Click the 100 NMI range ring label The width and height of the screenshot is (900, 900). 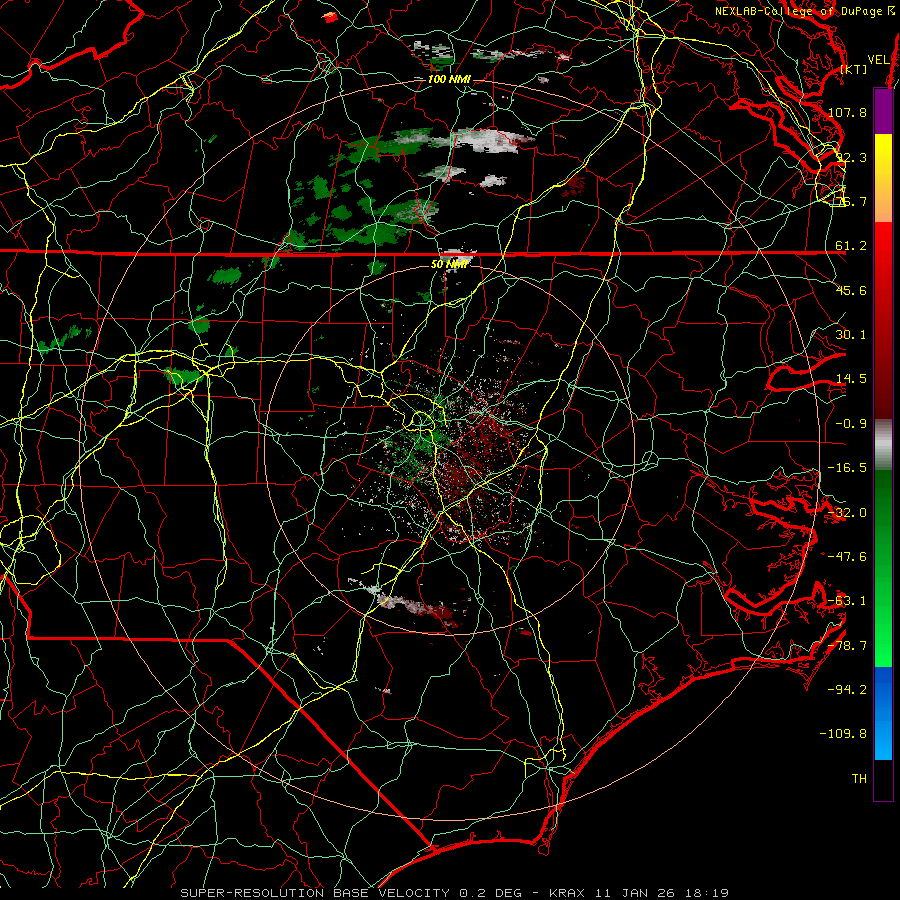pyautogui.click(x=449, y=79)
